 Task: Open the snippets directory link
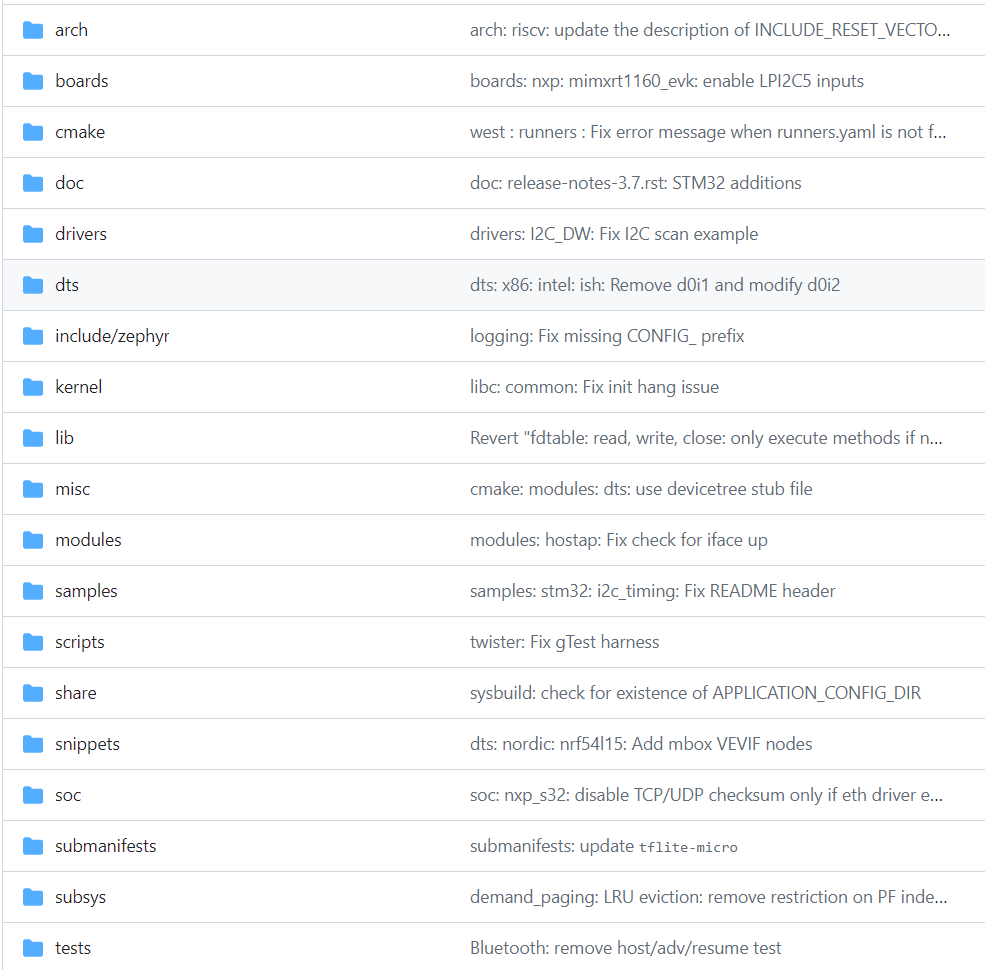87,744
